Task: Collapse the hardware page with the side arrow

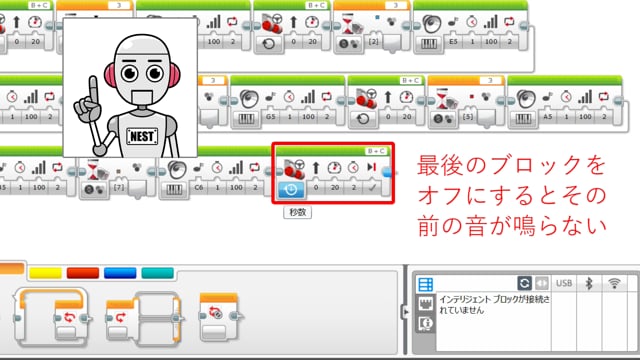Action: [x=405, y=312]
